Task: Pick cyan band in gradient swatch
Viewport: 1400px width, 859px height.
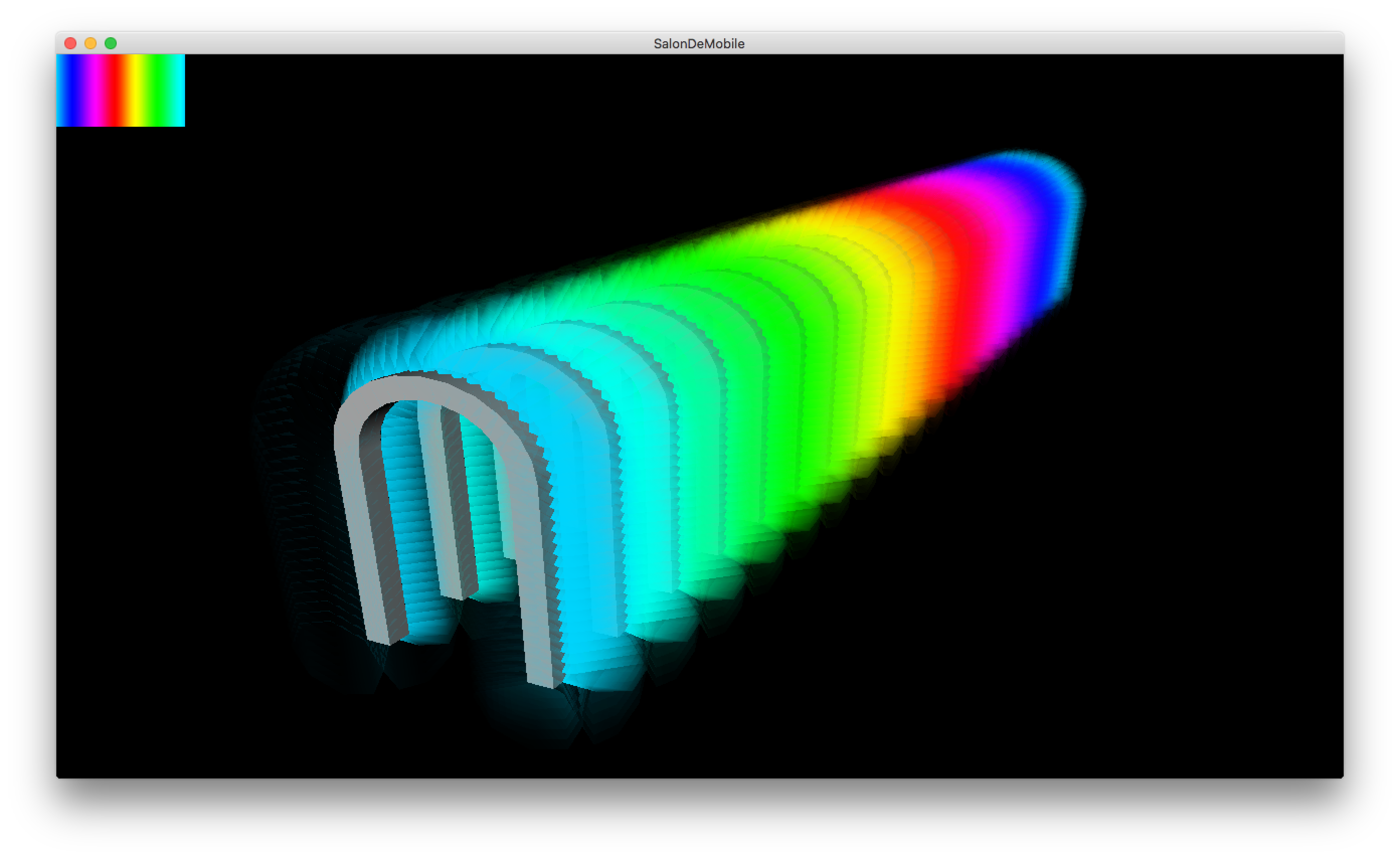Action: click(x=180, y=91)
